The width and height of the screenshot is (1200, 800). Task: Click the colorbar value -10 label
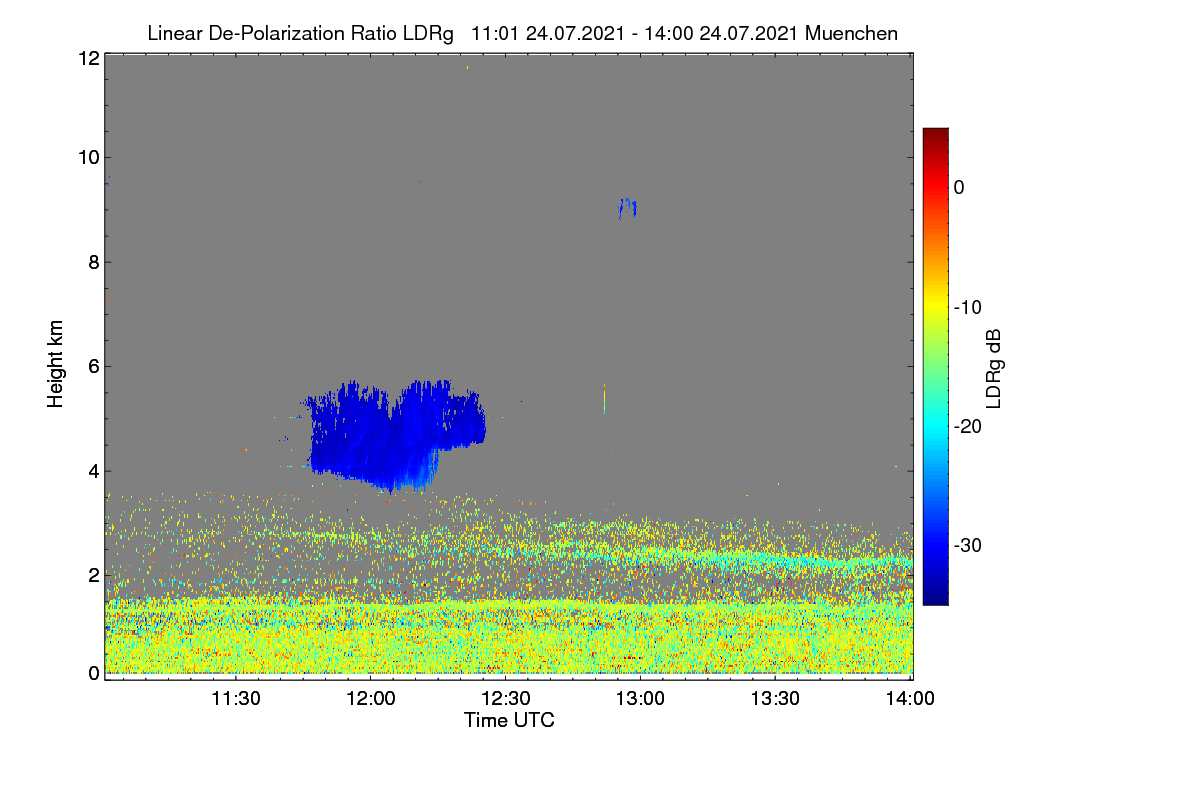pos(967,307)
